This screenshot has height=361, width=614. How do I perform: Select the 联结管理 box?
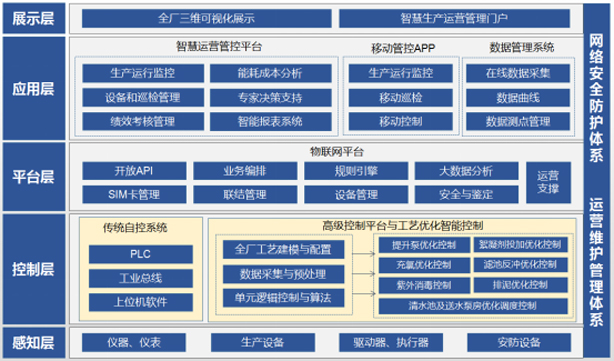[x=245, y=194]
